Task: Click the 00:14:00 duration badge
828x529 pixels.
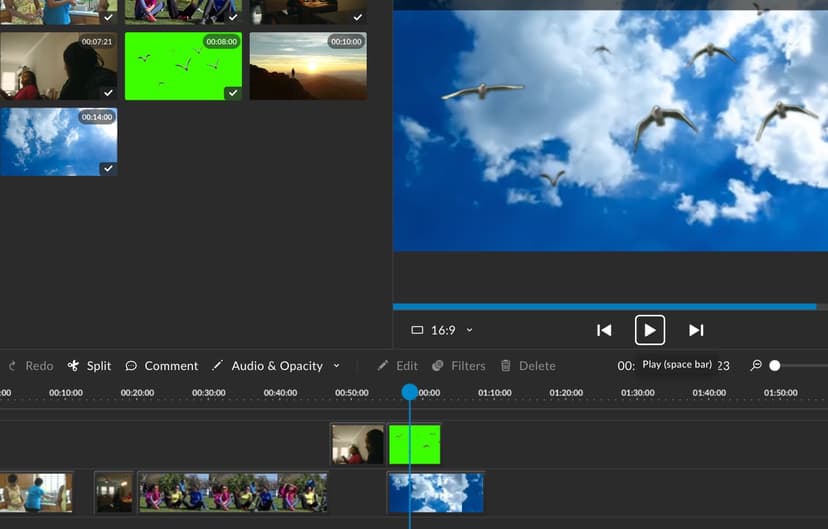Action: pos(97,117)
